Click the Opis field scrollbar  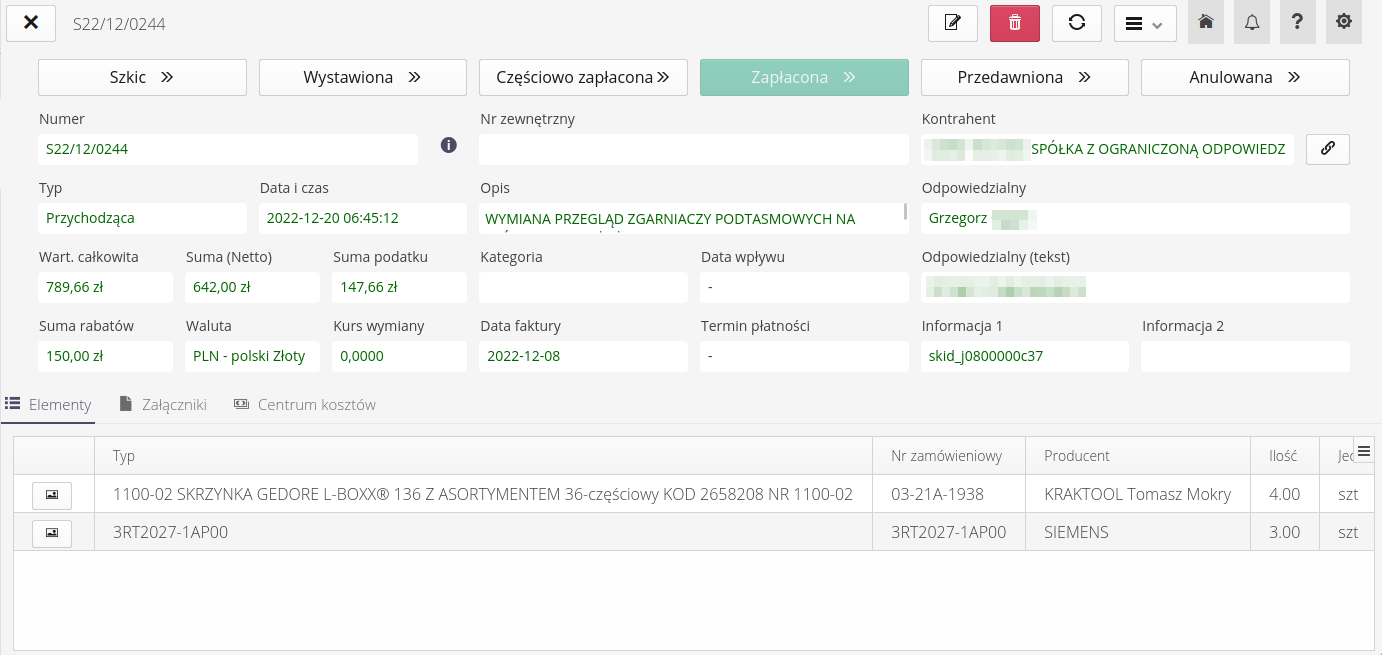(x=906, y=212)
